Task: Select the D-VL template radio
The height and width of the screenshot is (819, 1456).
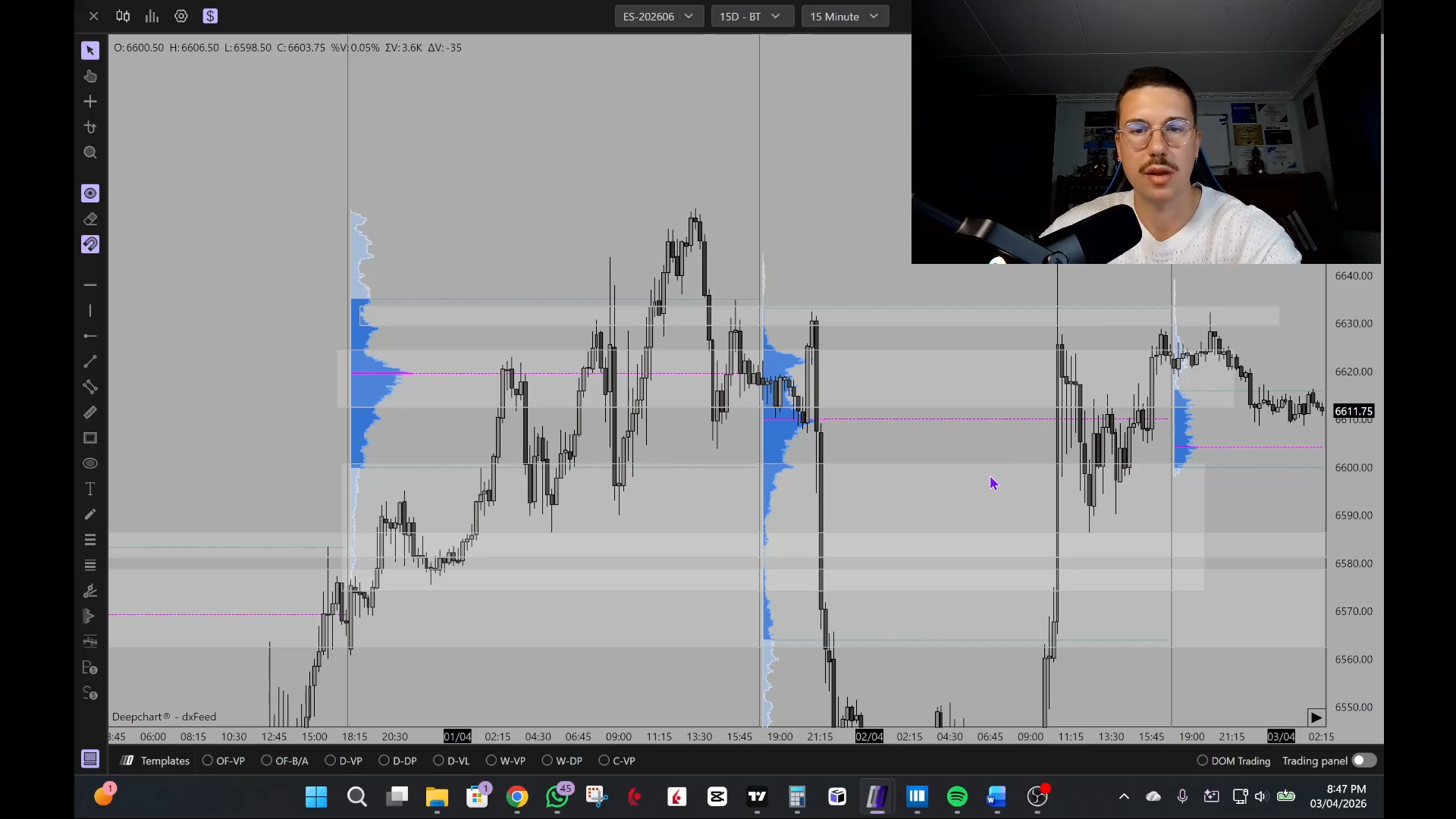Action: pyautogui.click(x=438, y=761)
